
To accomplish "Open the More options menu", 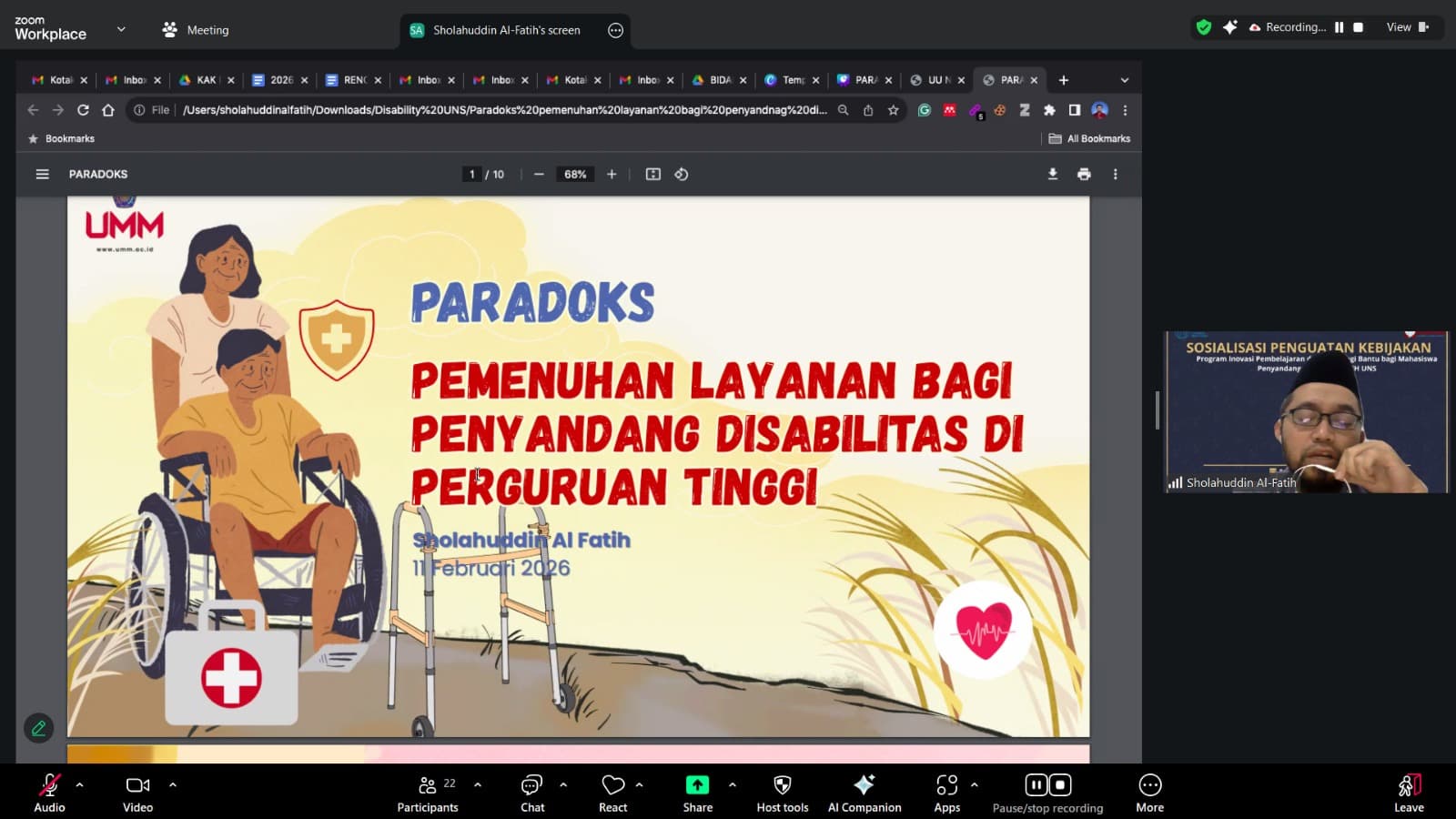I will pyautogui.click(x=1149, y=793).
